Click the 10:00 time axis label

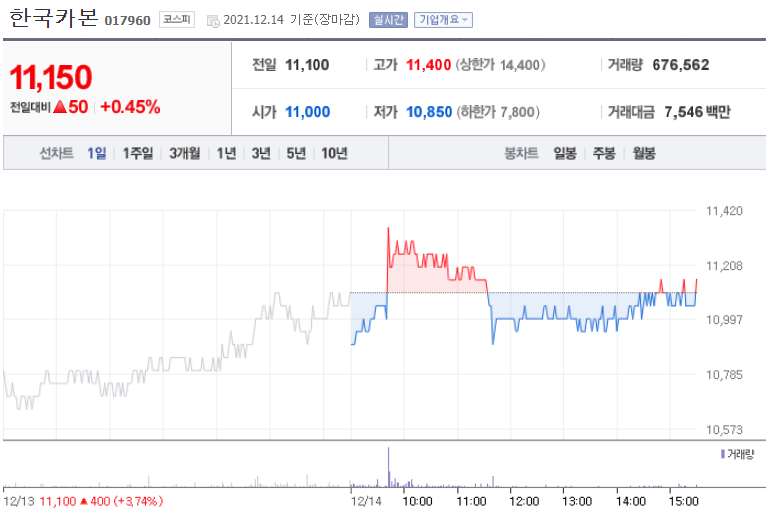pyautogui.click(x=417, y=502)
